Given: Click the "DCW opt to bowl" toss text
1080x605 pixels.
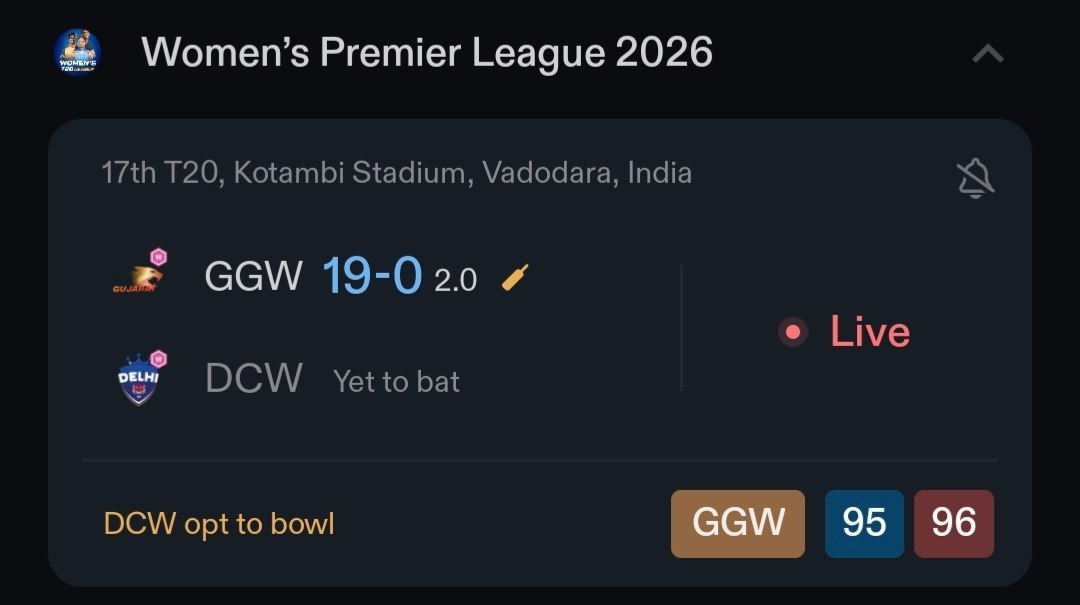Looking at the screenshot, I should coord(219,524).
